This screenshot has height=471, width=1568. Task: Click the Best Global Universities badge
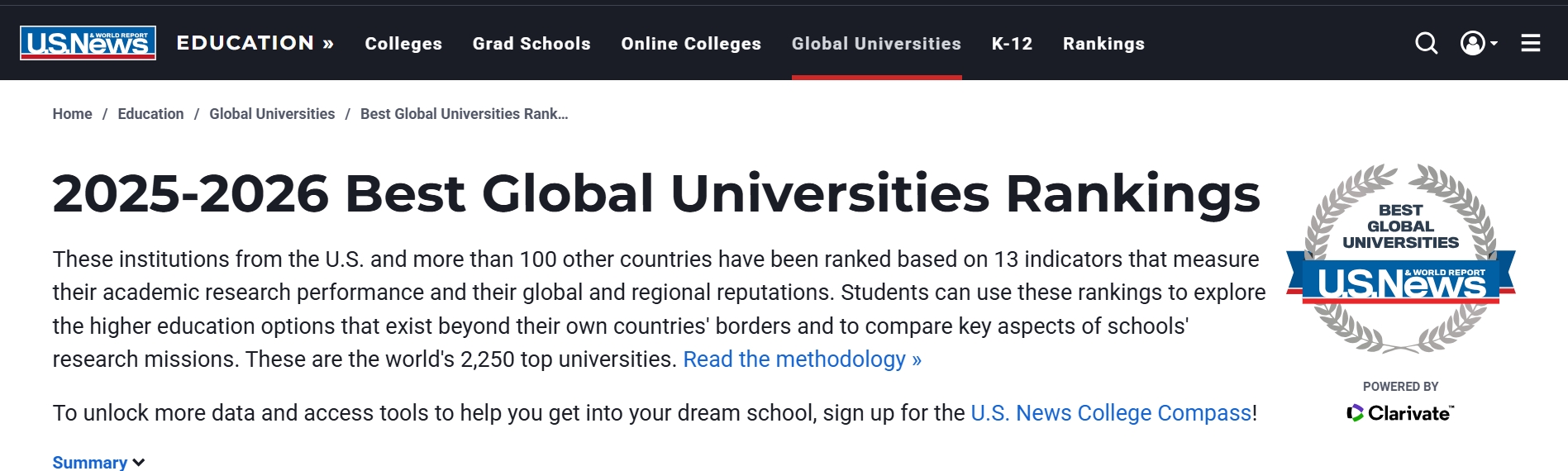[1400, 258]
